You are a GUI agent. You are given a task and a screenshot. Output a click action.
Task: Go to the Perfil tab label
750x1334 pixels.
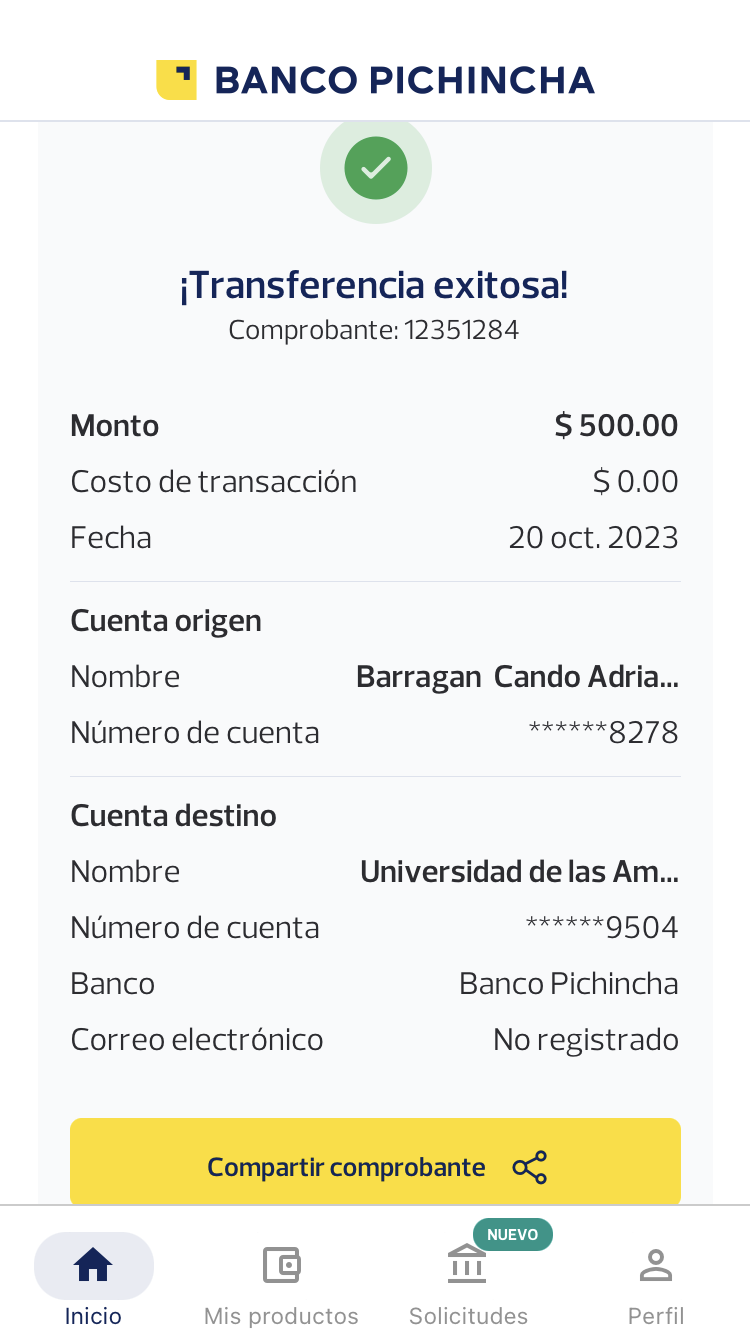[656, 1315]
